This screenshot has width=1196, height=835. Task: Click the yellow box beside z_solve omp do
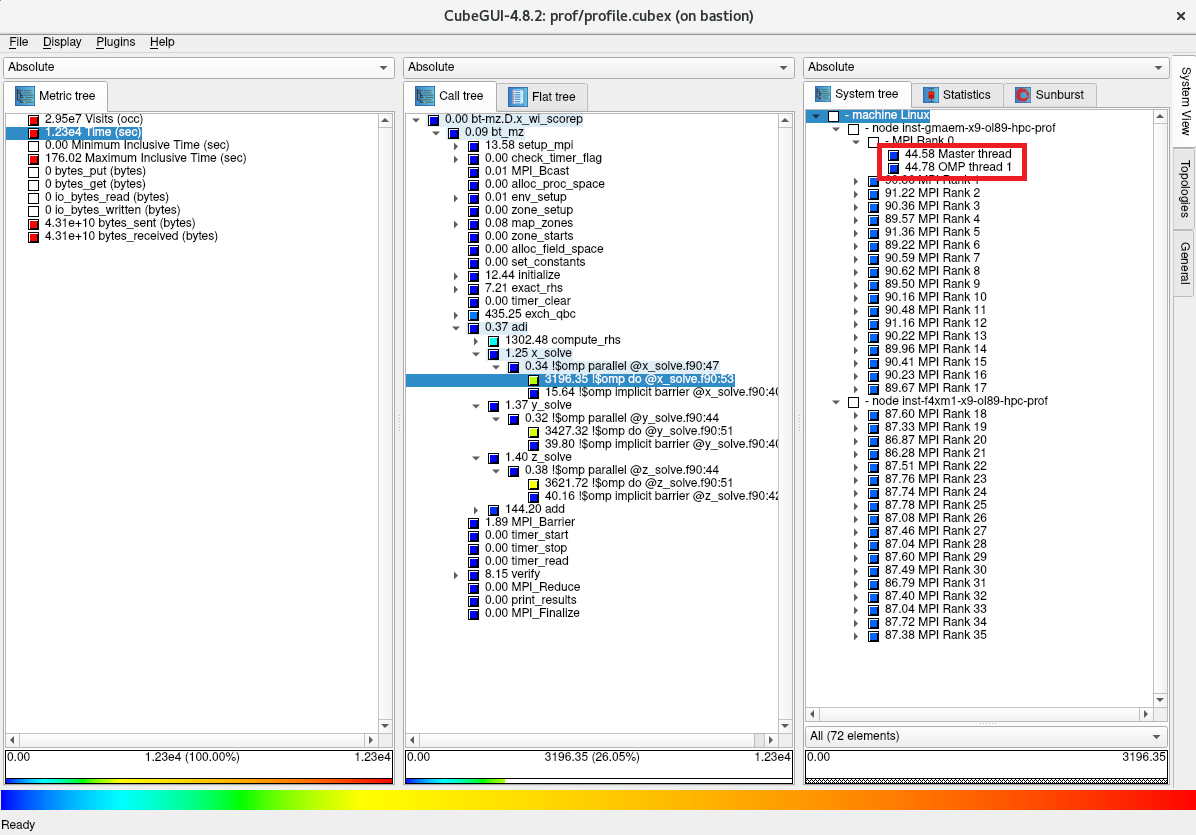click(x=534, y=483)
